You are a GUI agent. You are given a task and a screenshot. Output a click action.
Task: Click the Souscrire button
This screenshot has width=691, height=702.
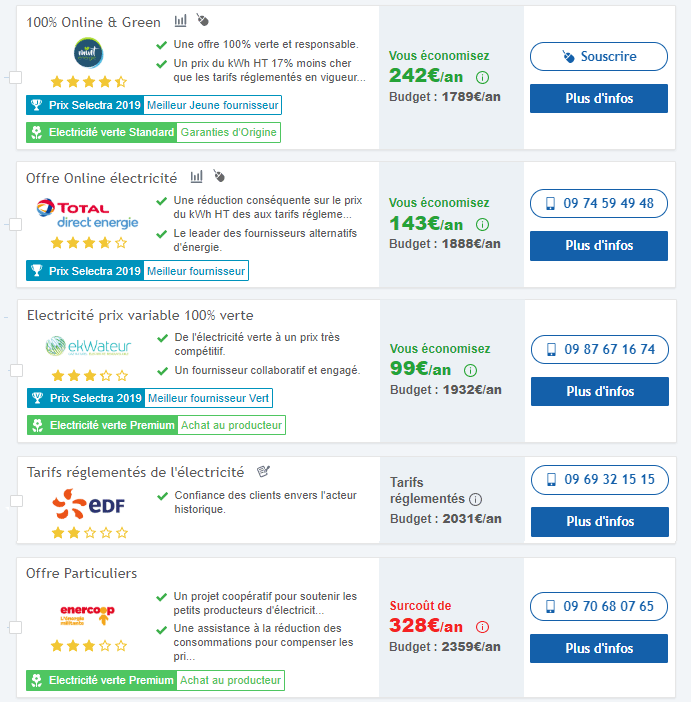(x=599, y=56)
